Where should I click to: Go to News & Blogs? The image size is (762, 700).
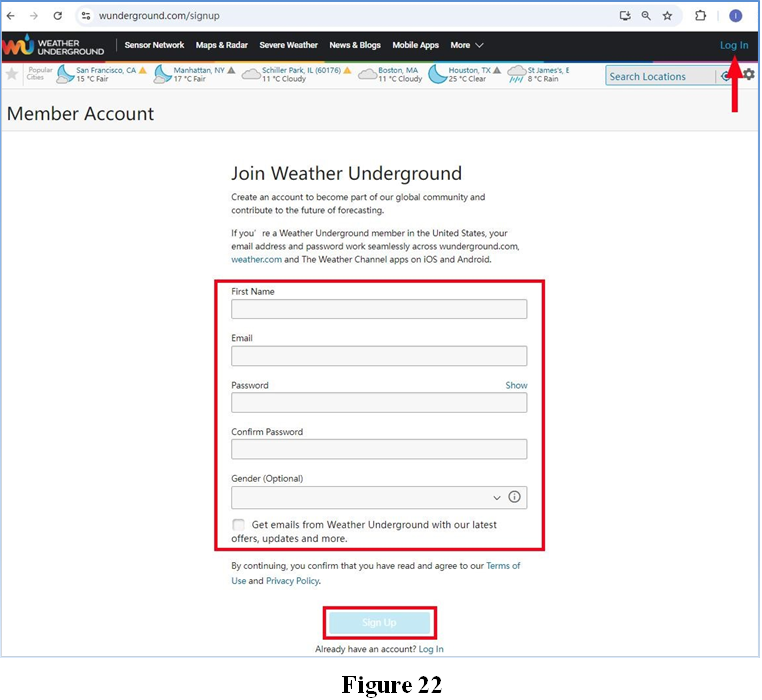click(x=355, y=45)
